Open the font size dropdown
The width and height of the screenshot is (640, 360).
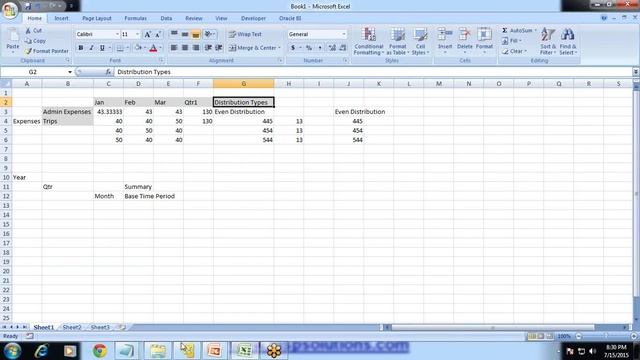(137, 34)
